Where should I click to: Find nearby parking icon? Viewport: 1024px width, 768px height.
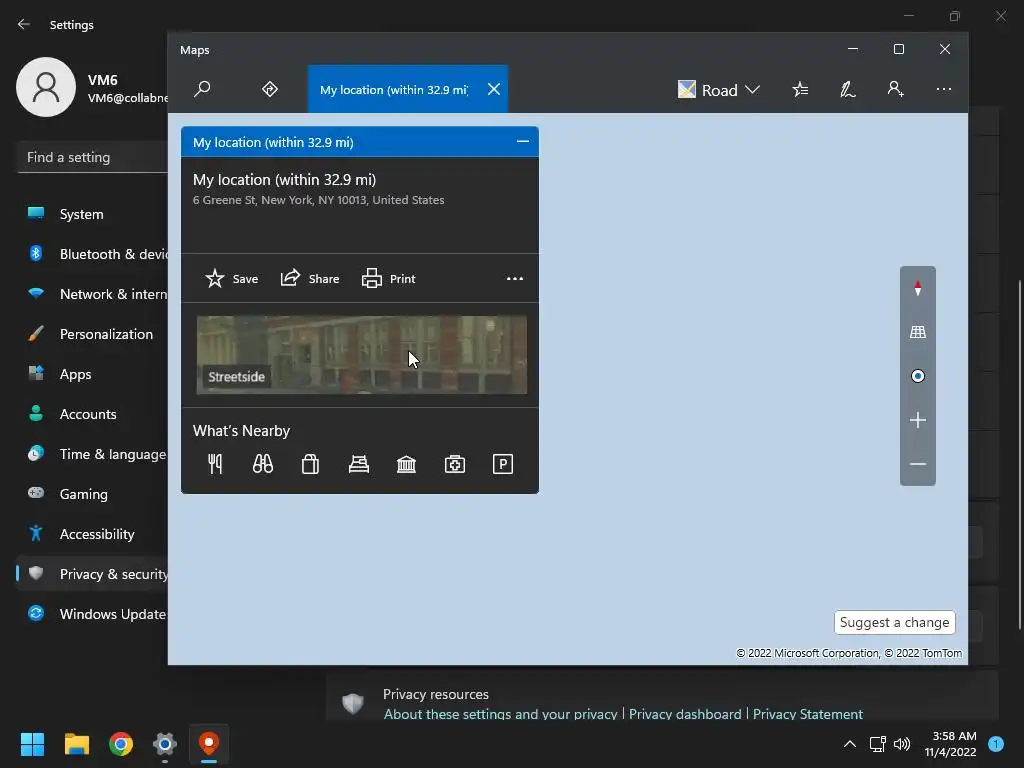[x=503, y=464]
